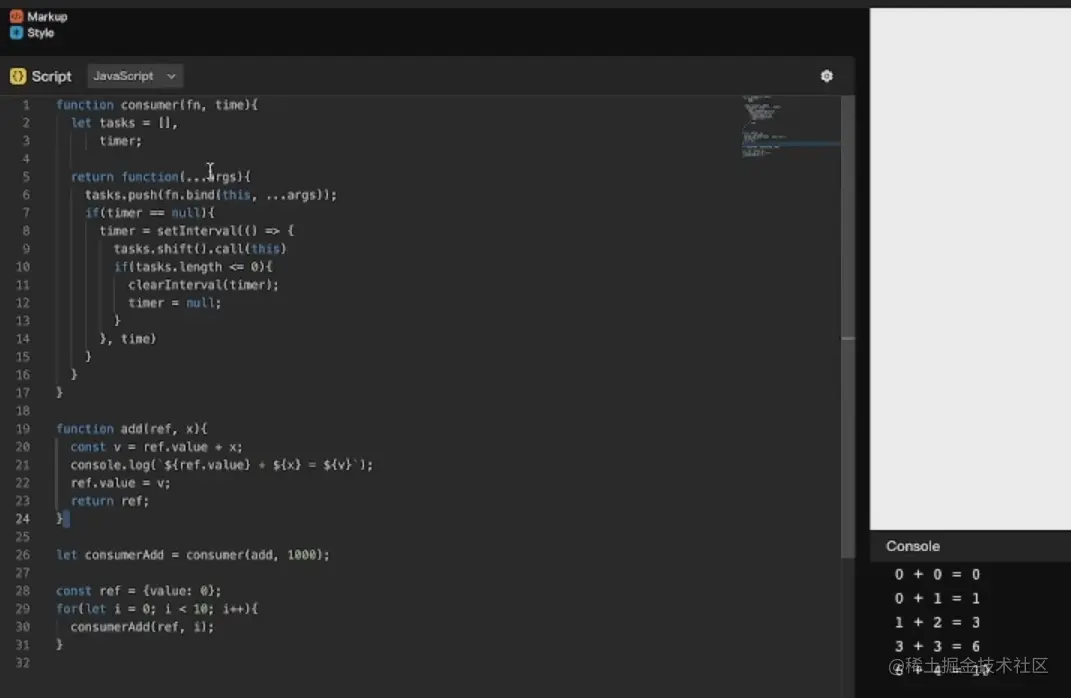This screenshot has width=1071, height=698.
Task: Click on 'tasks.shift().call(this)' line
Action: (200, 249)
